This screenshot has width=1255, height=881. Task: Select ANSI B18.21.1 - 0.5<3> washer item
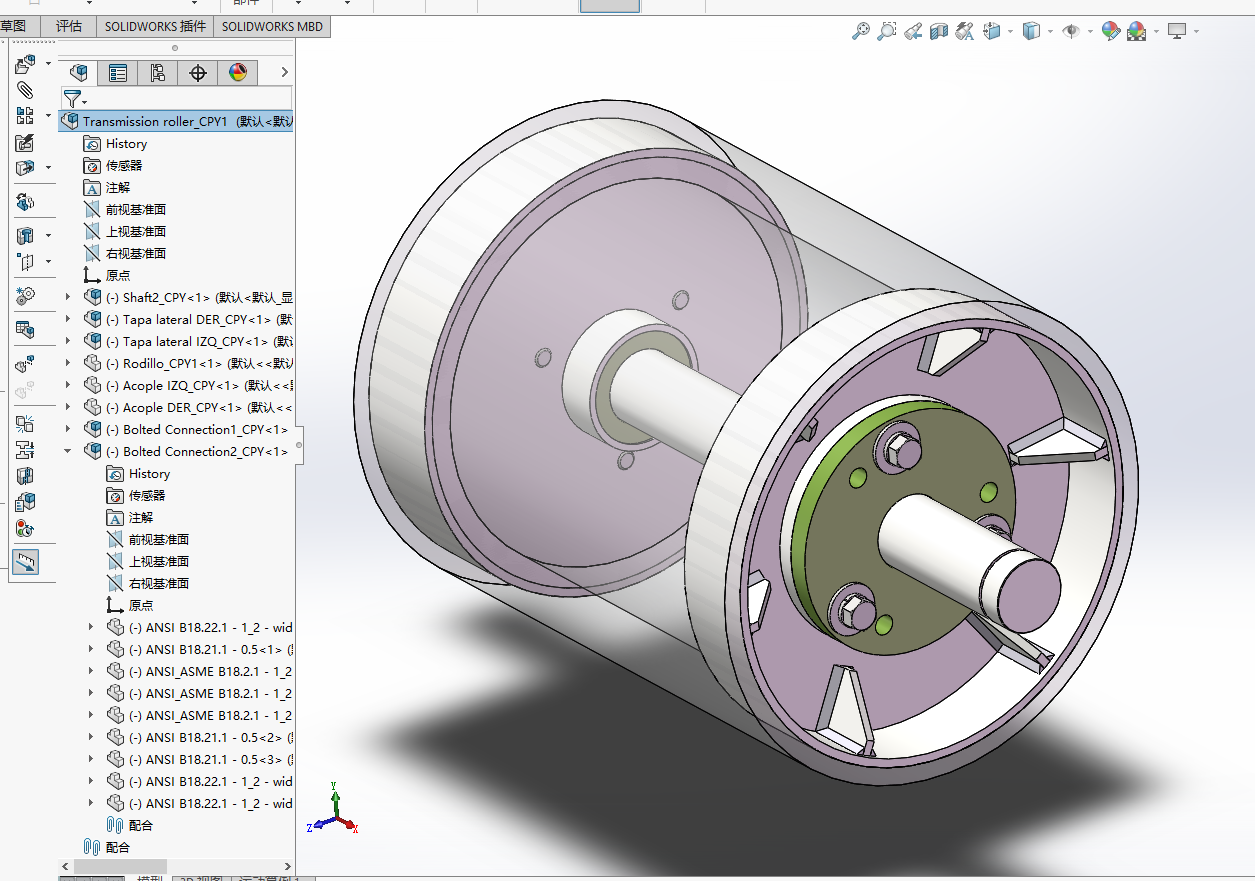click(199, 759)
